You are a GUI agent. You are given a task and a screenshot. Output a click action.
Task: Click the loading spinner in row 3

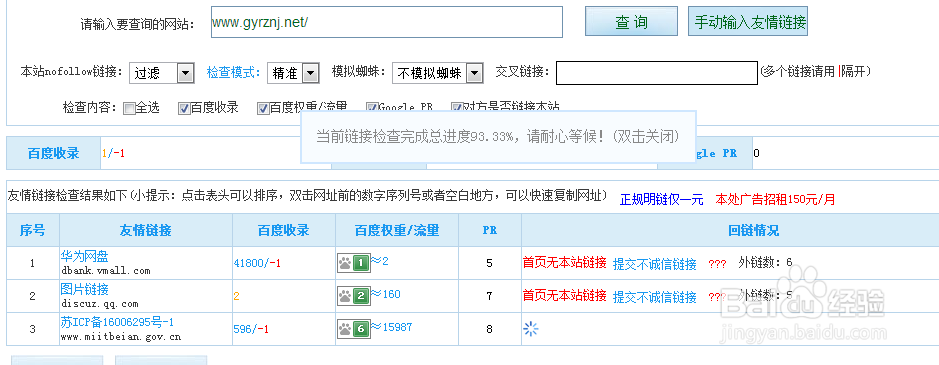531,328
